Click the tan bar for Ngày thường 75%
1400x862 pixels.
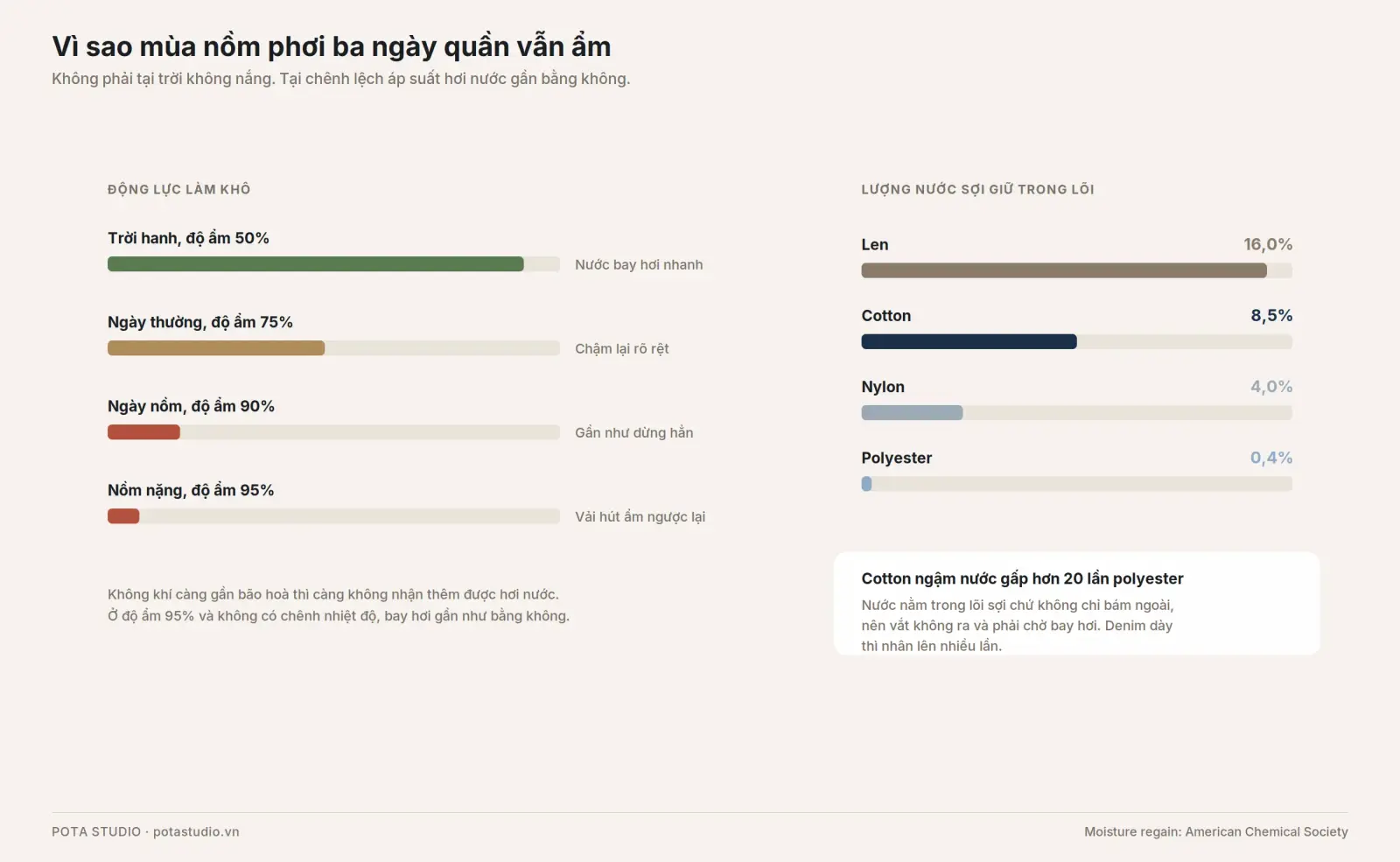click(x=216, y=348)
